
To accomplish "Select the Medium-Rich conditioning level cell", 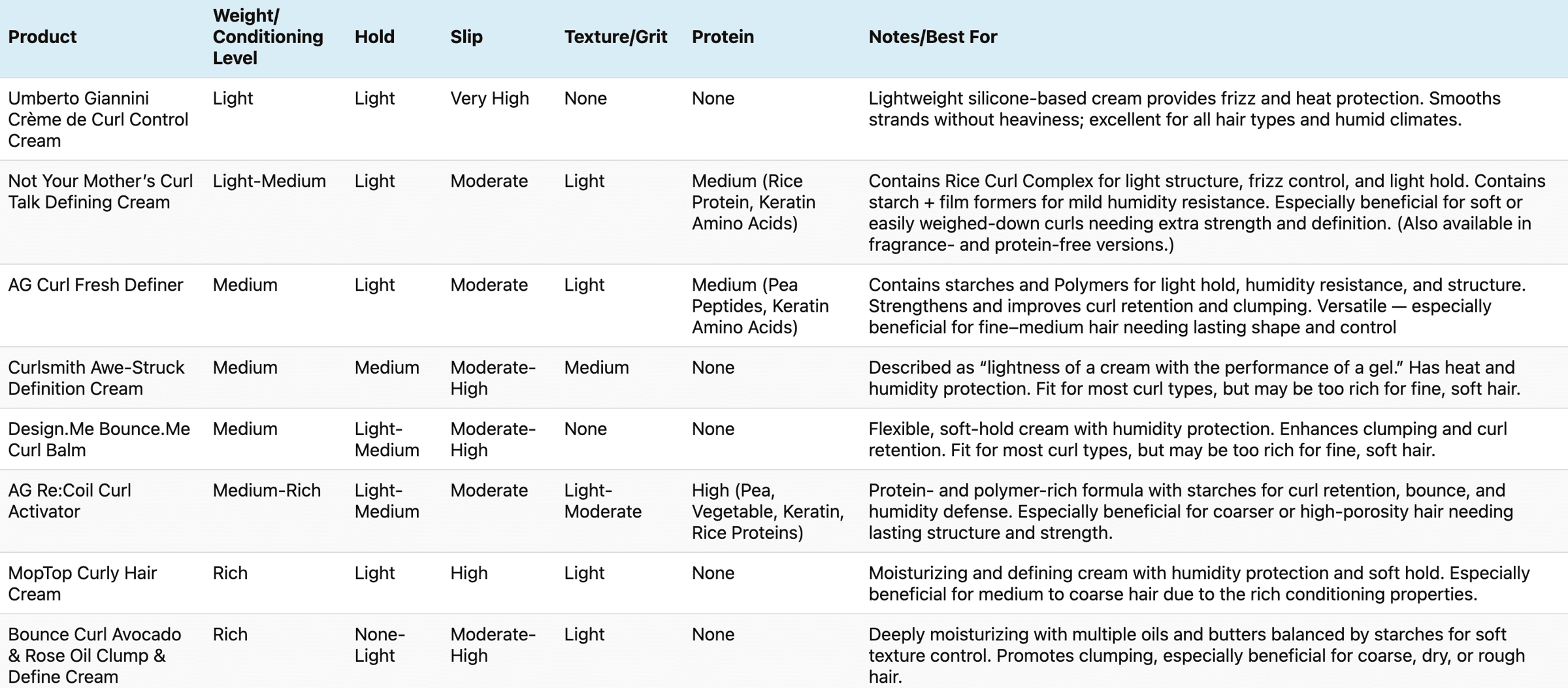I will [x=267, y=491].
